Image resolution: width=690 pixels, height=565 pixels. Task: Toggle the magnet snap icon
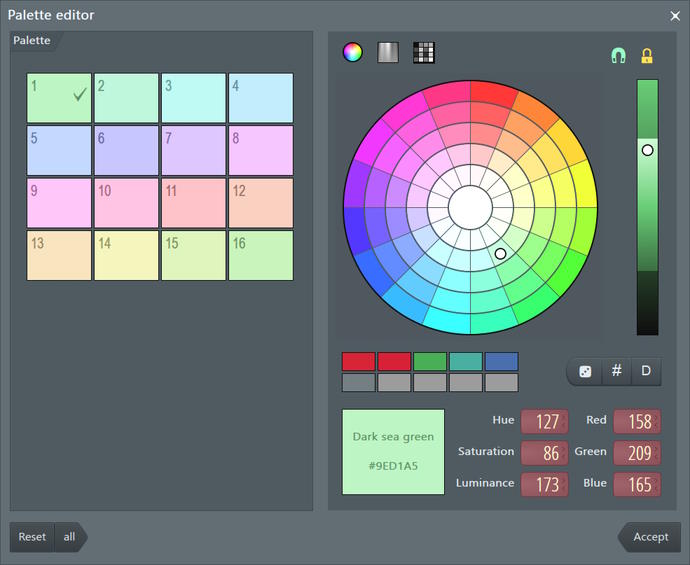(x=619, y=56)
